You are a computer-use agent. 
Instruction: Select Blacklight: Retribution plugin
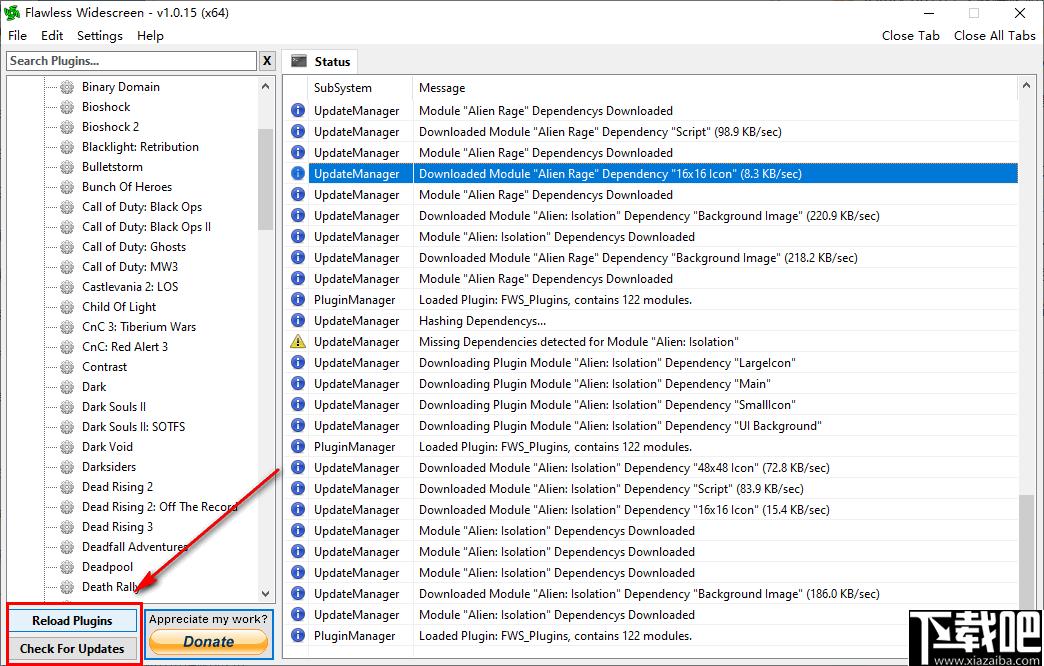click(140, 147)
